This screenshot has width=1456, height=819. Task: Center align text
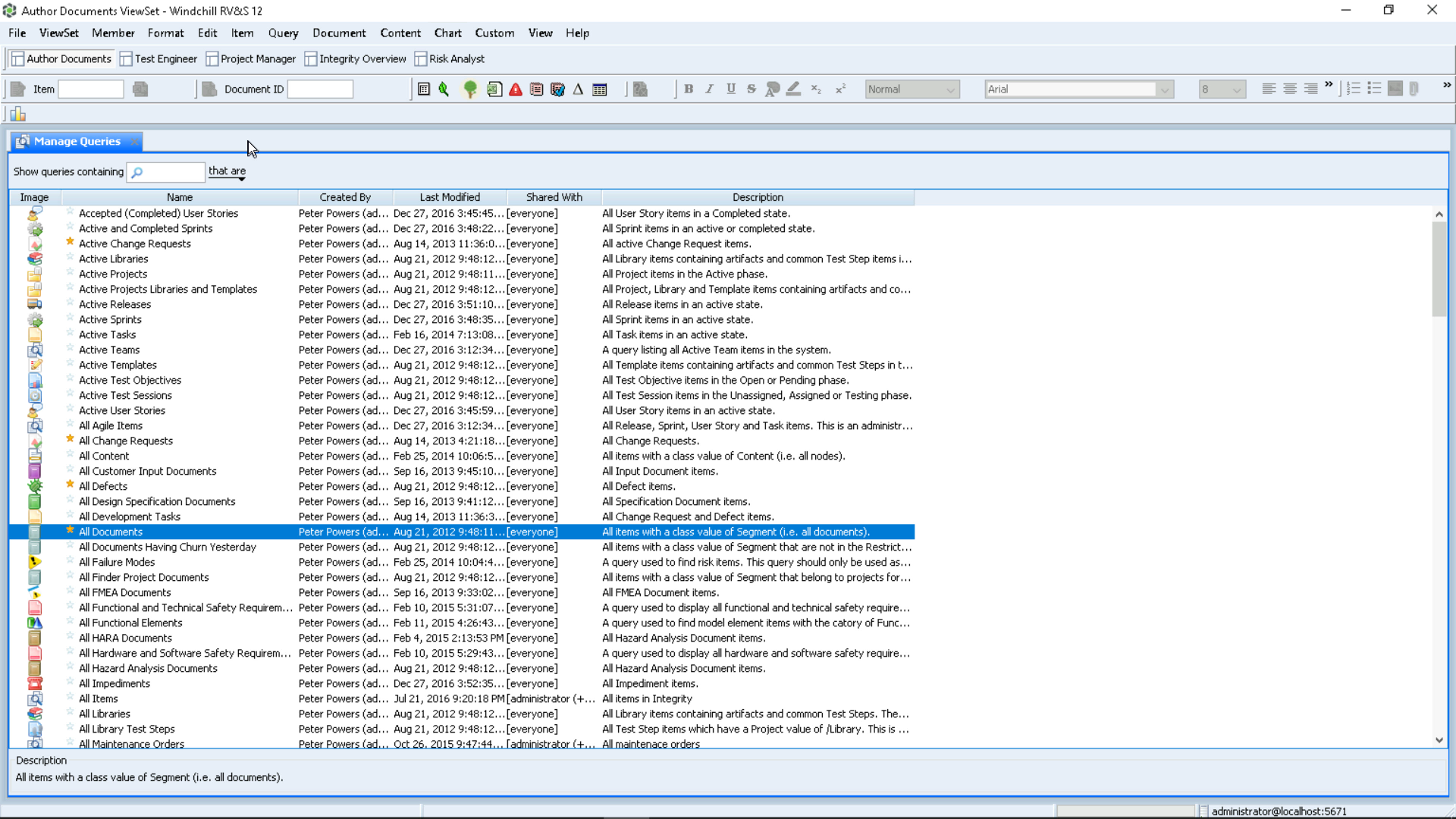[x=1290, y=89]
